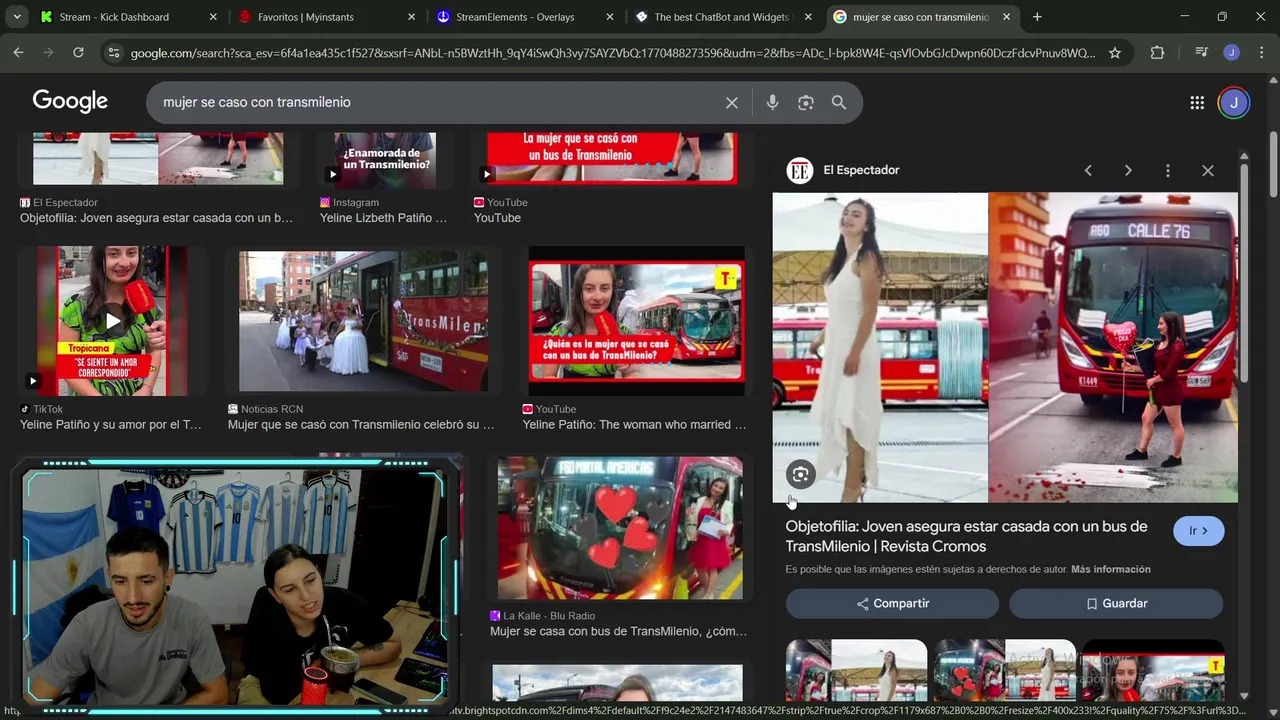Show next image in preview panel
1280x720 pixels.
point(1128,170)
